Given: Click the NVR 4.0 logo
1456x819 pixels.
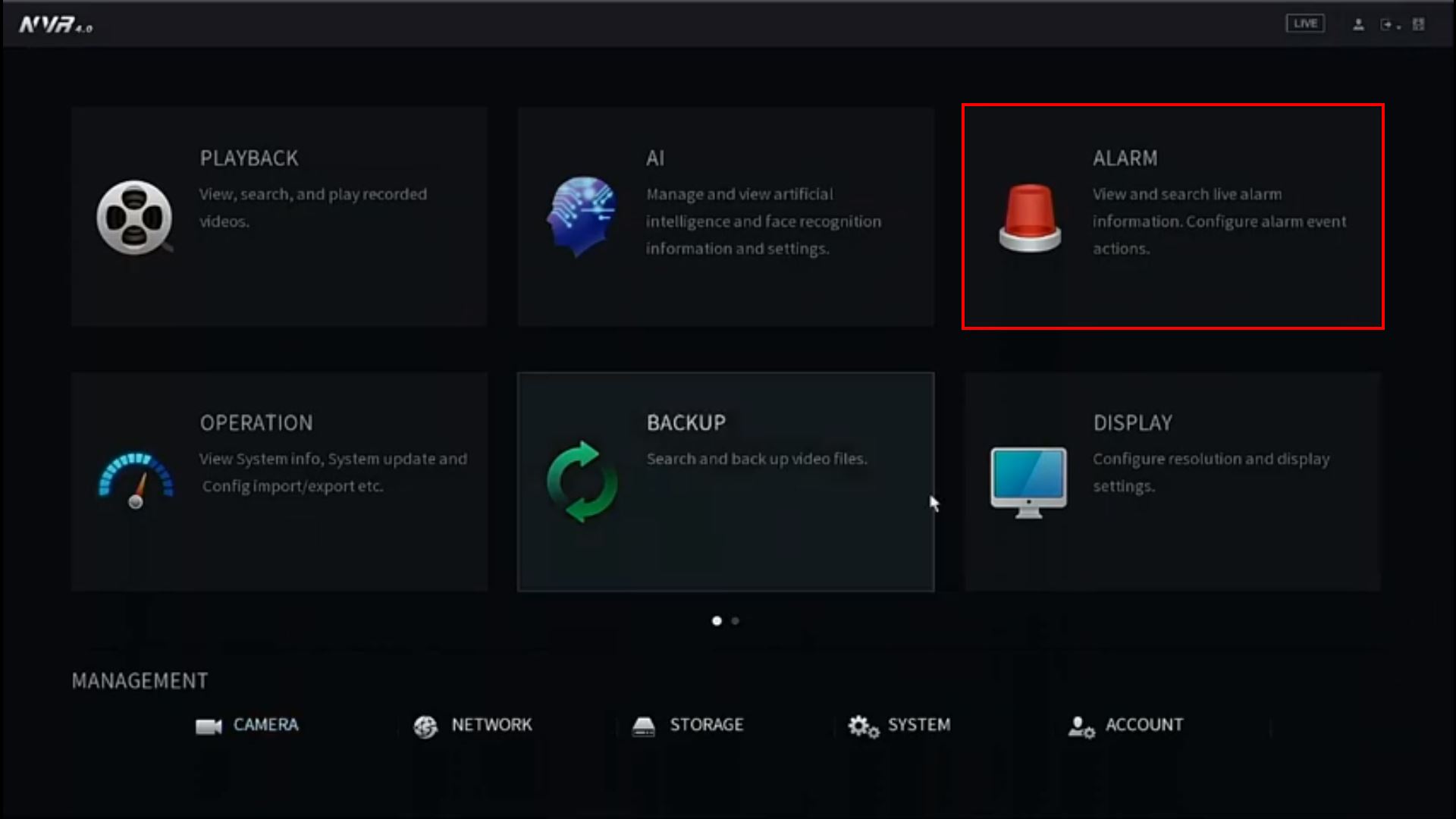Looking at the screenshot, I should [x=55, y=25].
